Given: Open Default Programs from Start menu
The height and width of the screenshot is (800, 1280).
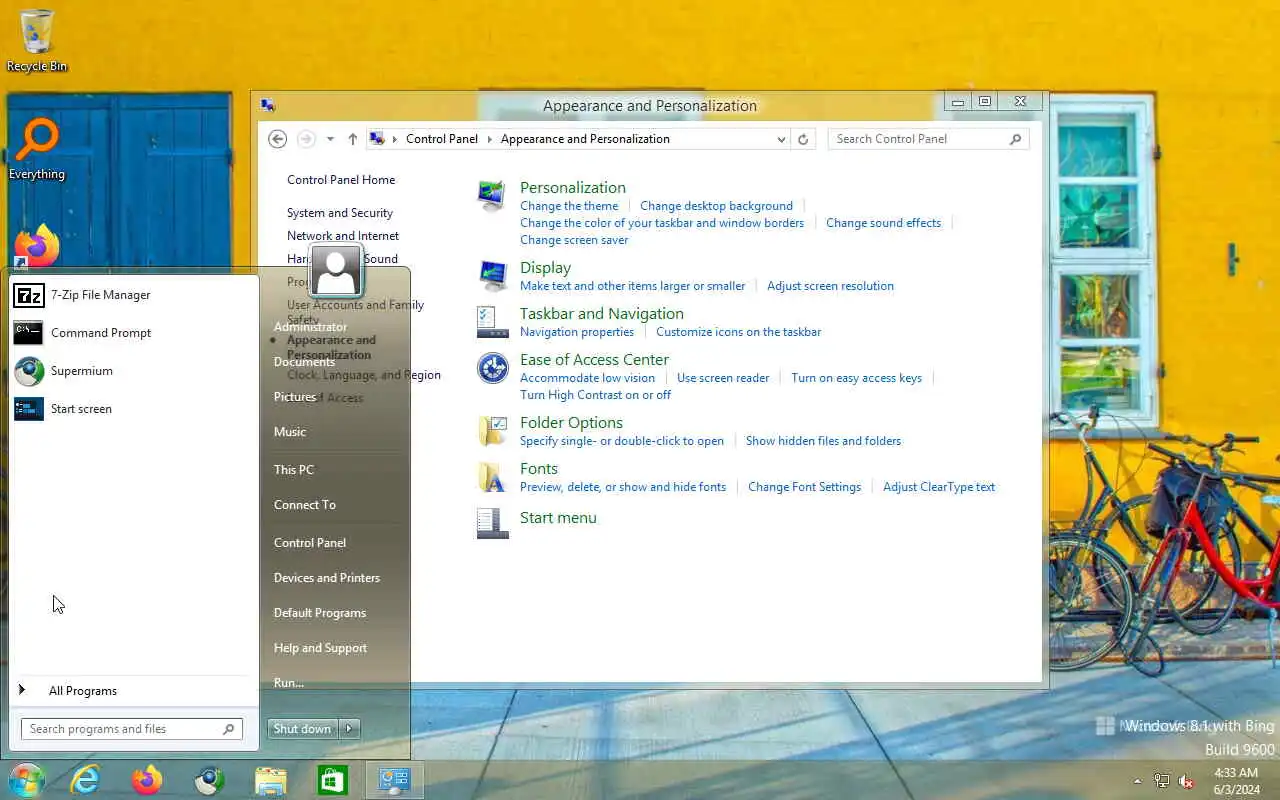Looking at the screenshot, I should coord(320,613).
